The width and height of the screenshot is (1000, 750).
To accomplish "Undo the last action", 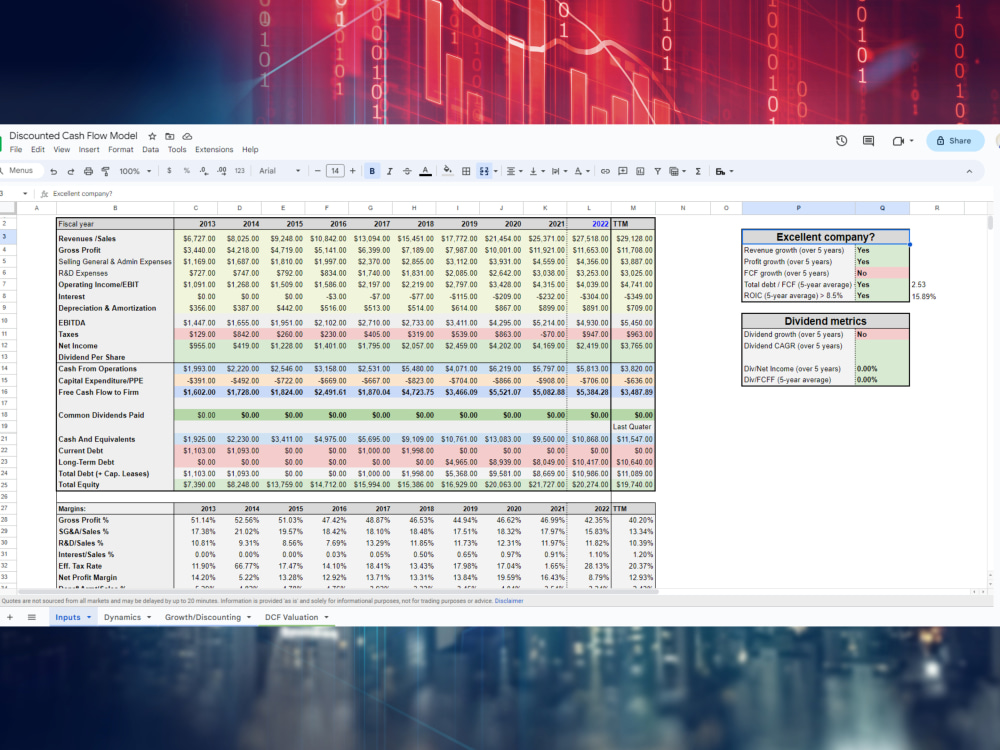I will tap(54, 171).
